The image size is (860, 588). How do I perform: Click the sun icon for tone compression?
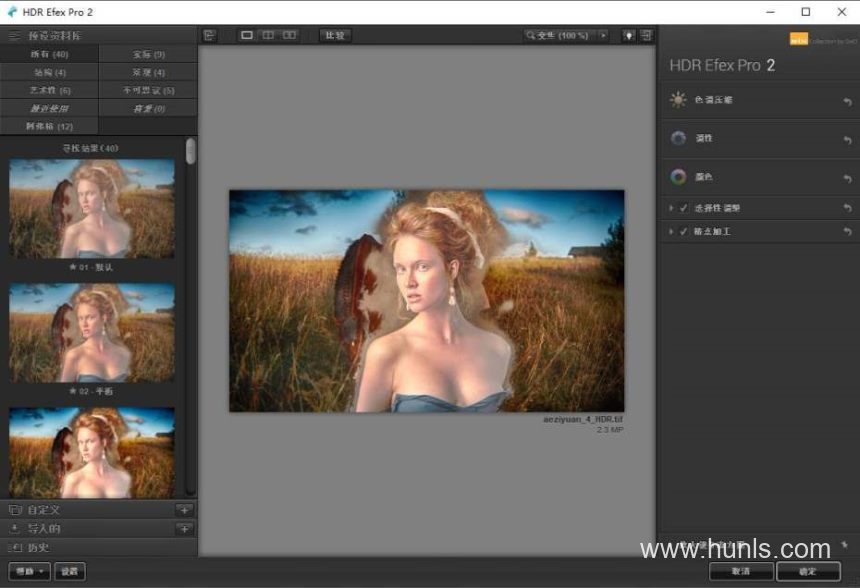[678, 100]
